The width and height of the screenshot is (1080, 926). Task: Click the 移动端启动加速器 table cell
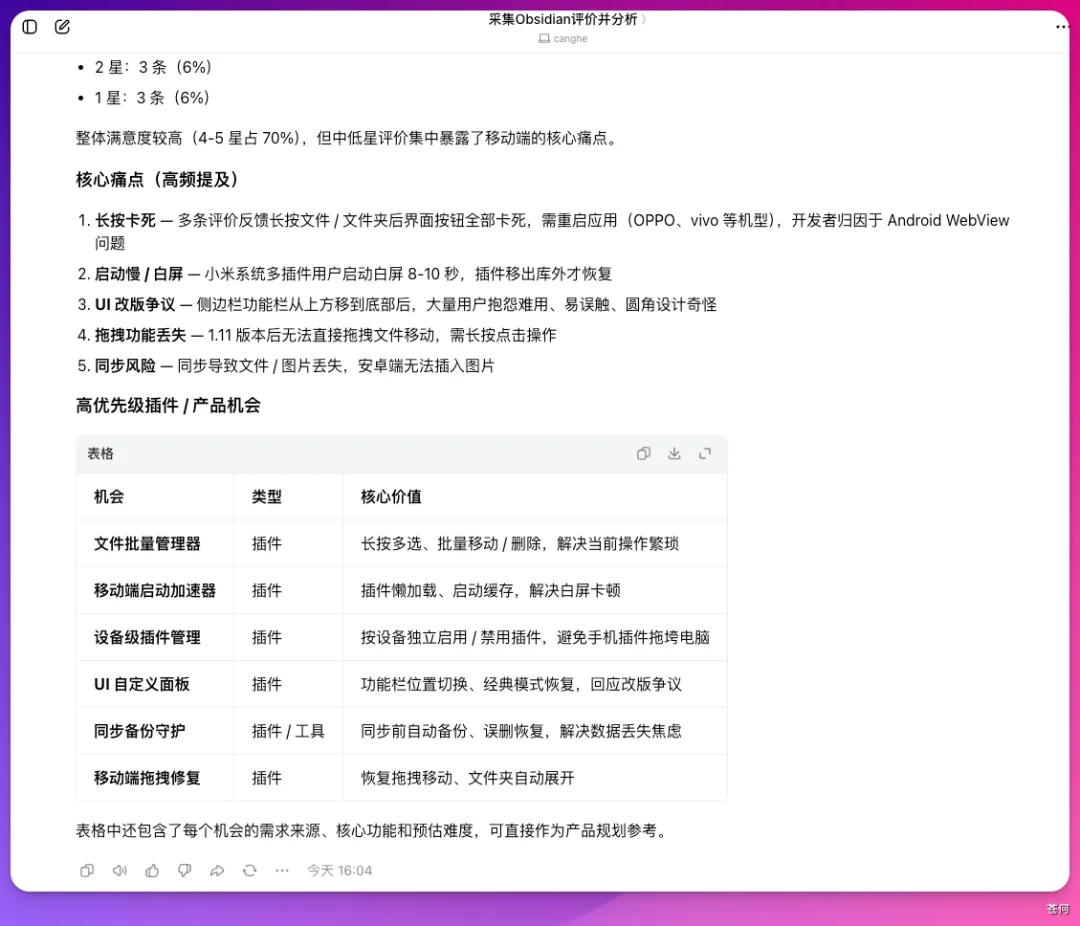pyautogui.click(x=155, y=590)
